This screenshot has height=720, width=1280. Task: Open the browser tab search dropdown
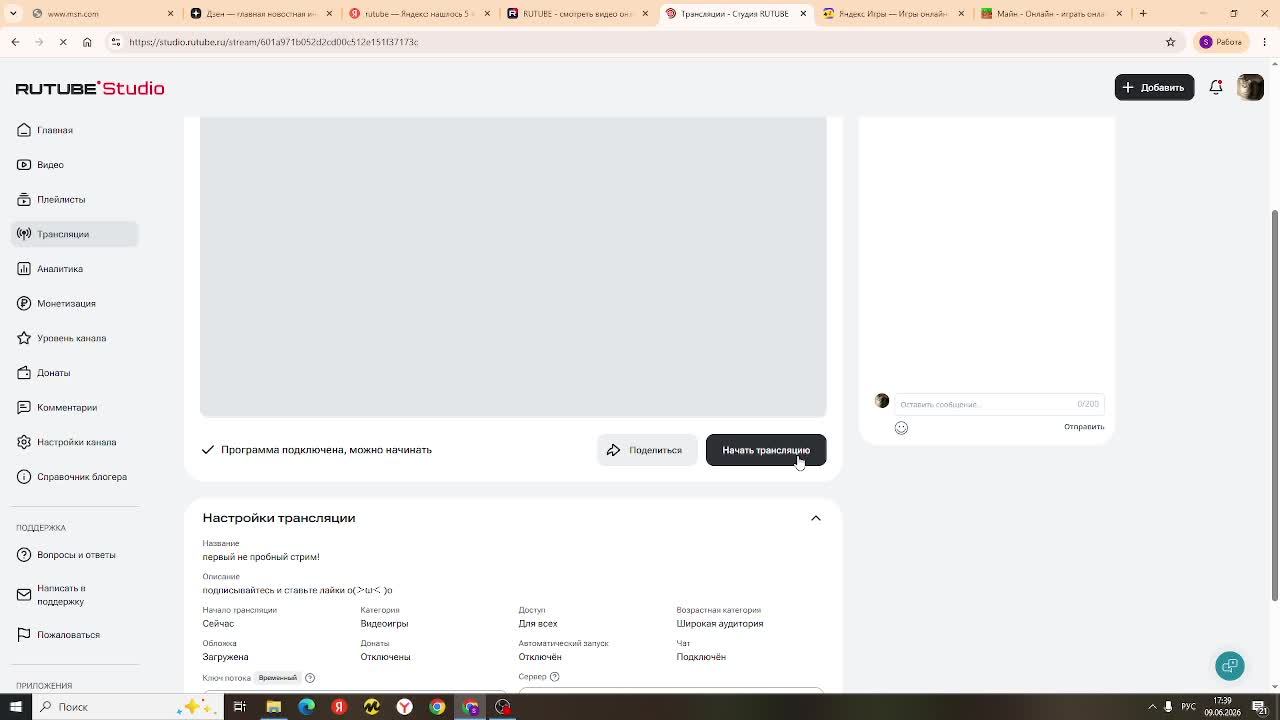point(12,14)
